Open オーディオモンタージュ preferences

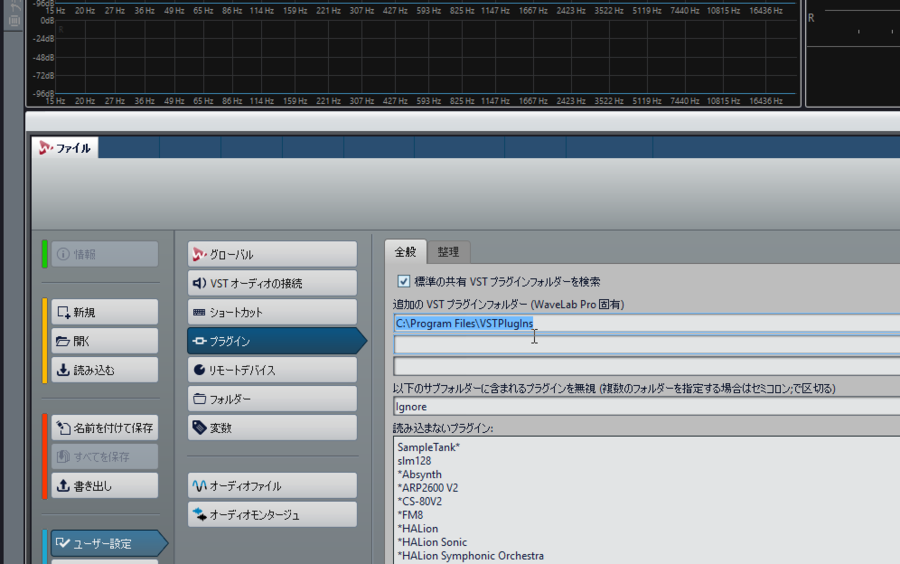[272, 515]
